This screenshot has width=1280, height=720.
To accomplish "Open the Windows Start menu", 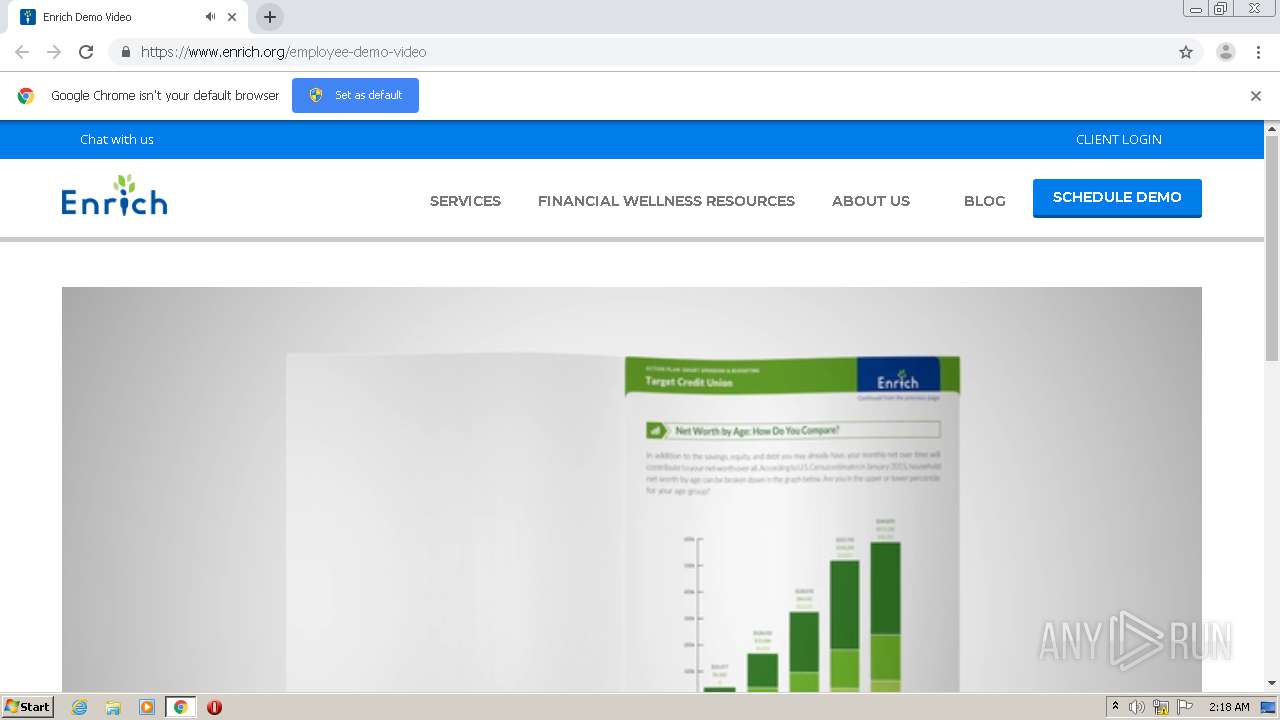I will click(27, 706).
